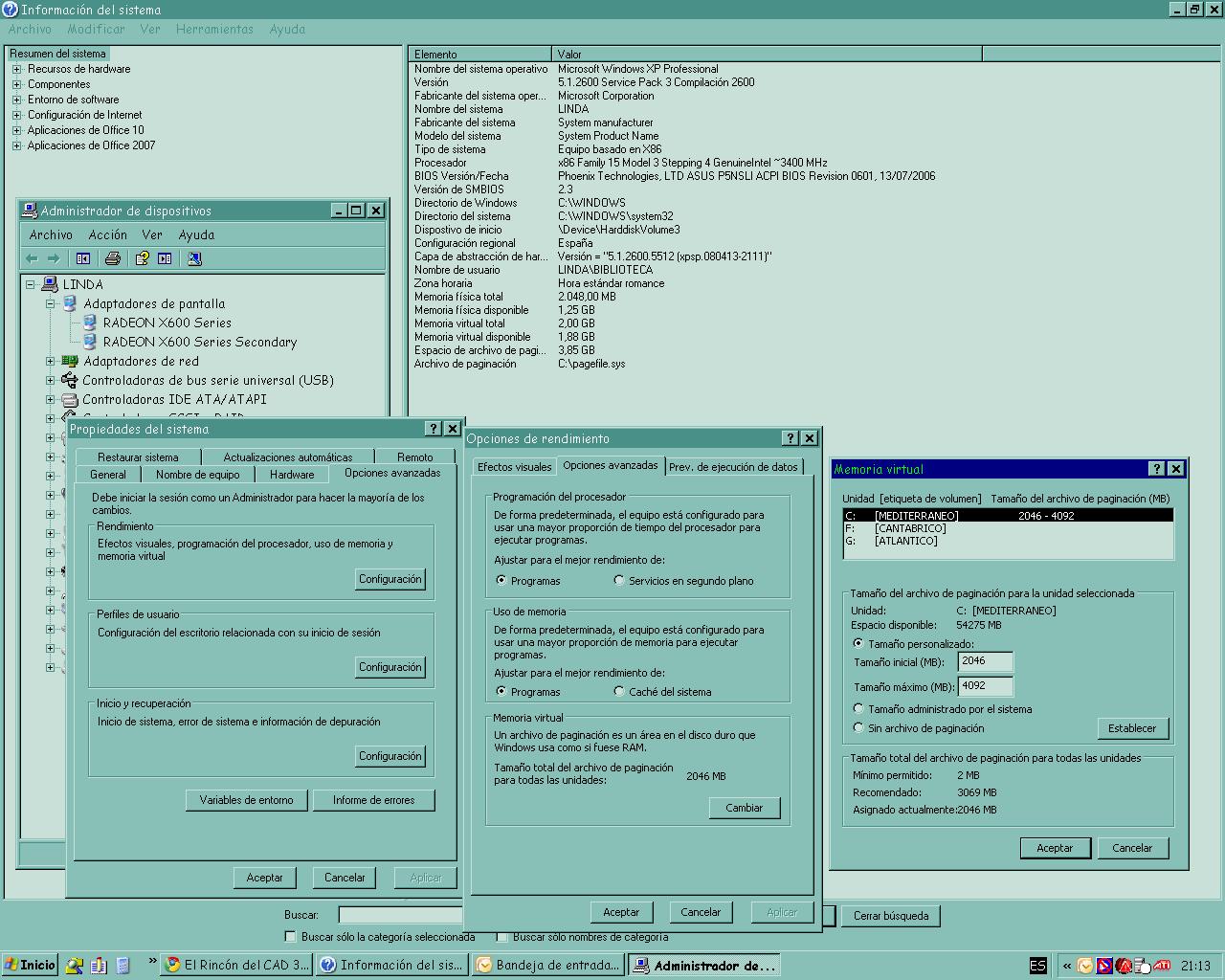This screenshot has width=1225, height=980.
Task: Open the Inicio start button
Action: 30,965
